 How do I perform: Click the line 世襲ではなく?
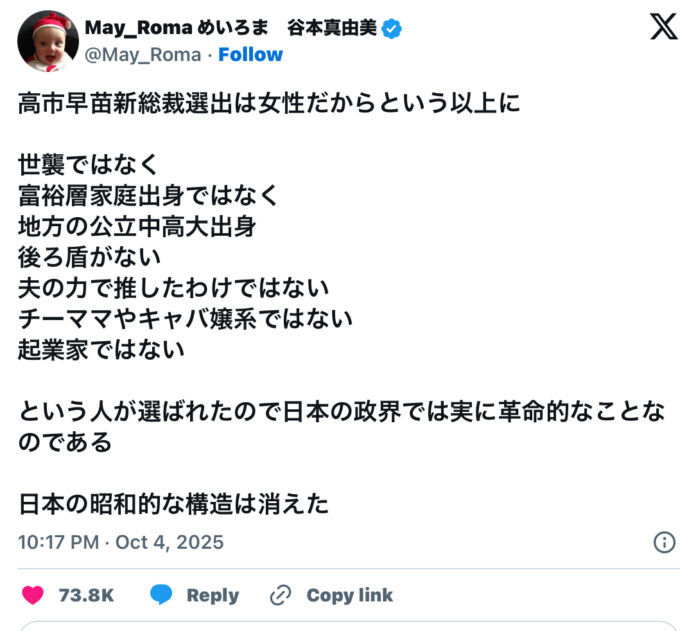[88, 165]
